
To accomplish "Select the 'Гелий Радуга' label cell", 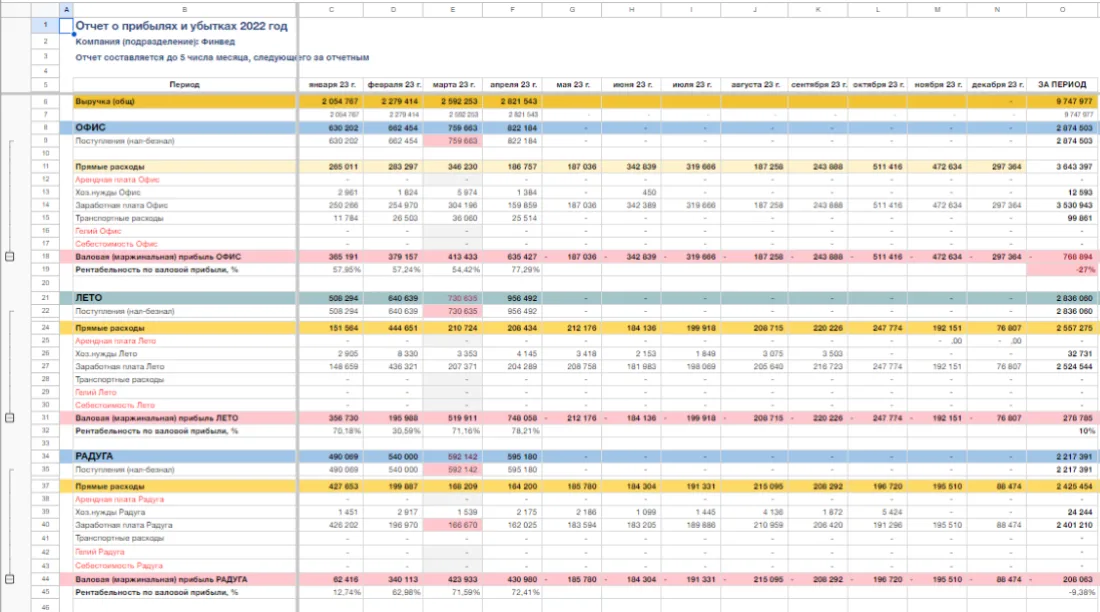I will click(x=185, y=552).
